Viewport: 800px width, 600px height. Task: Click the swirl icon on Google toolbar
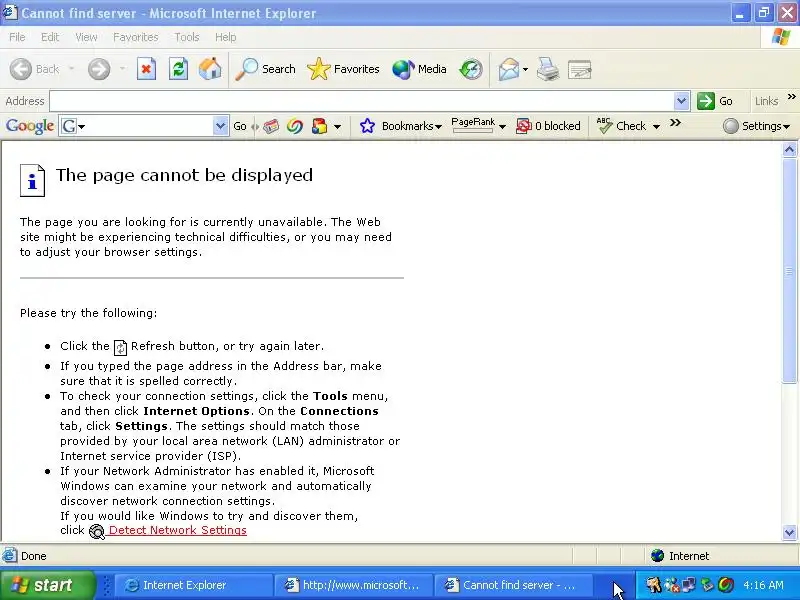[x=295, y=126]
